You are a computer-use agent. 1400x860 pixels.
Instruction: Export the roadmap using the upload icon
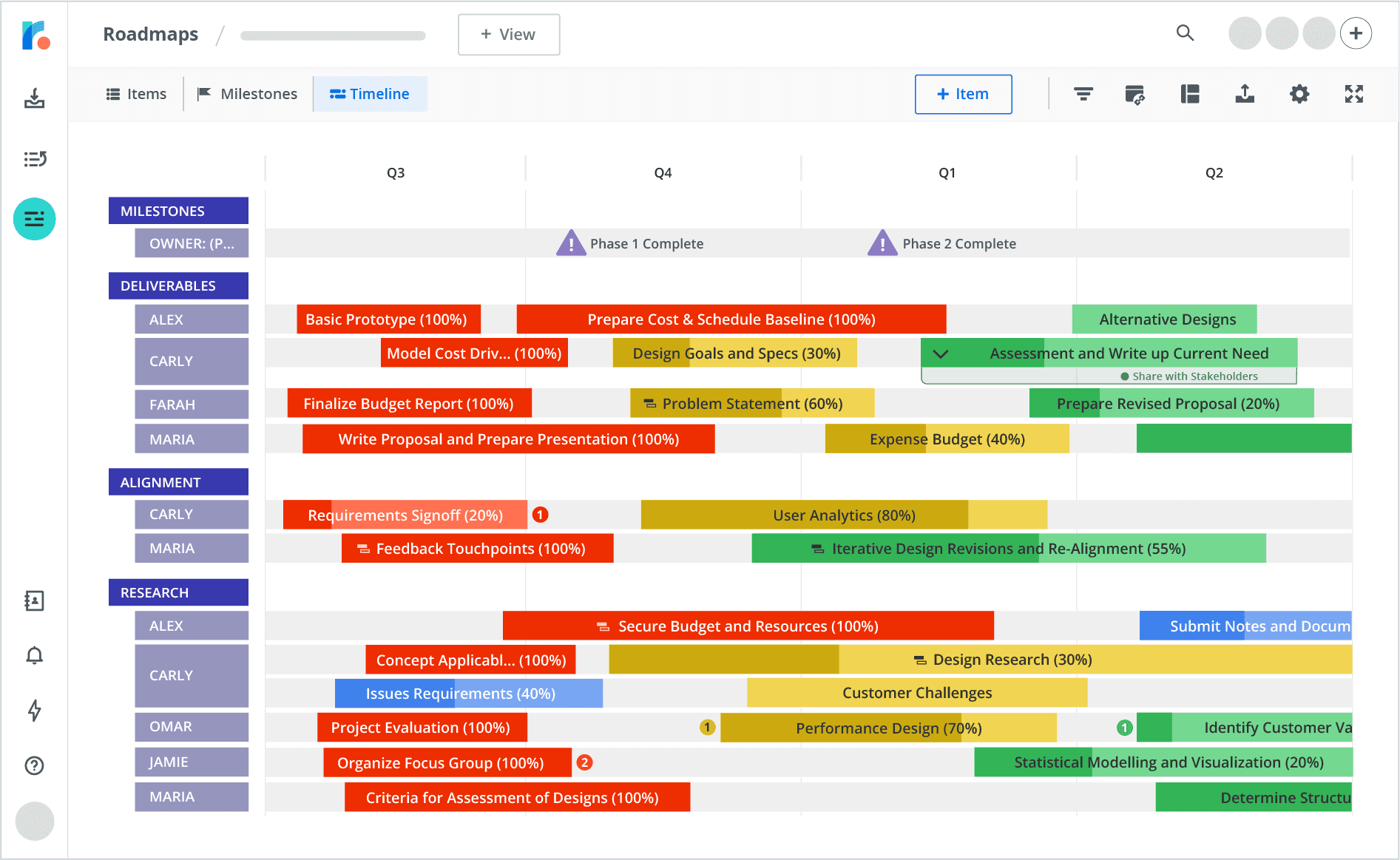pos(1245,94)
